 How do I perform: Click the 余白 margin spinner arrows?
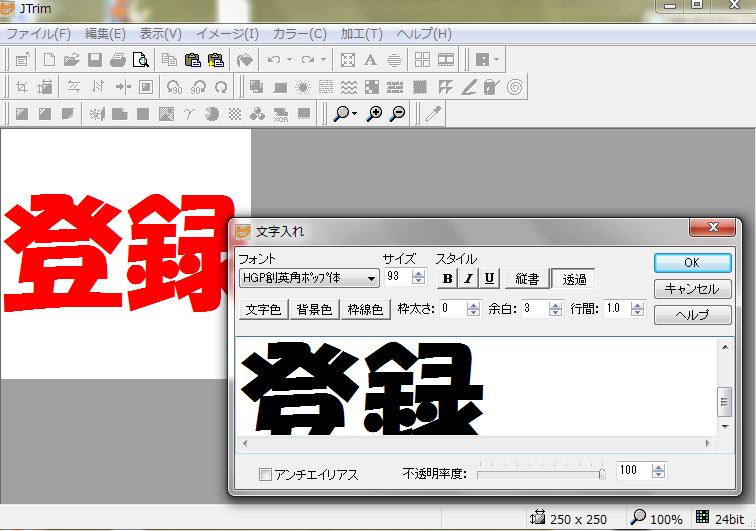(555, 309)
